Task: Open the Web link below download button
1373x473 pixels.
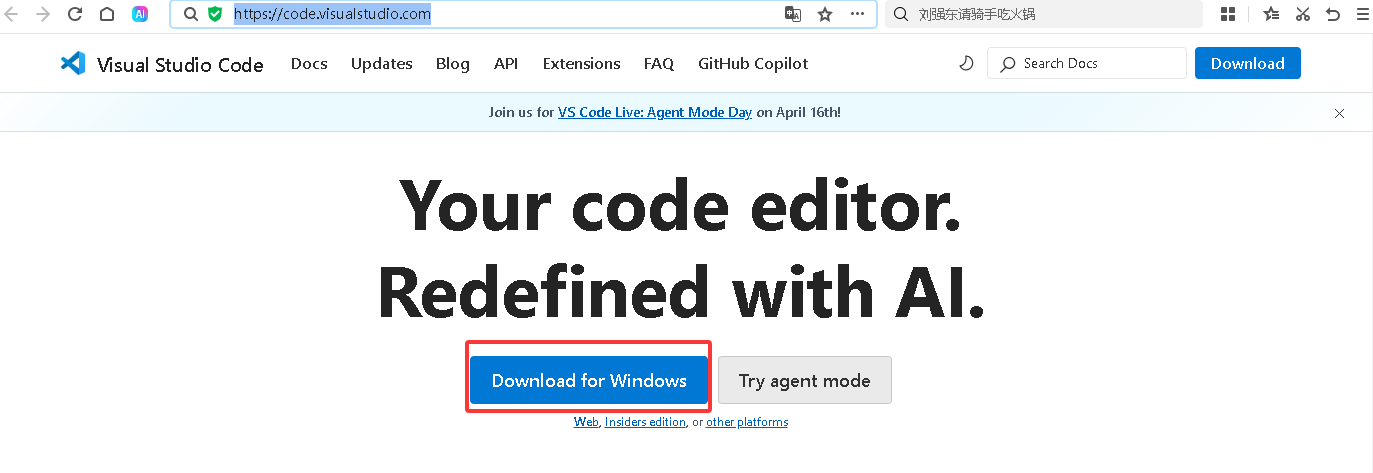Action: [586, 422]
